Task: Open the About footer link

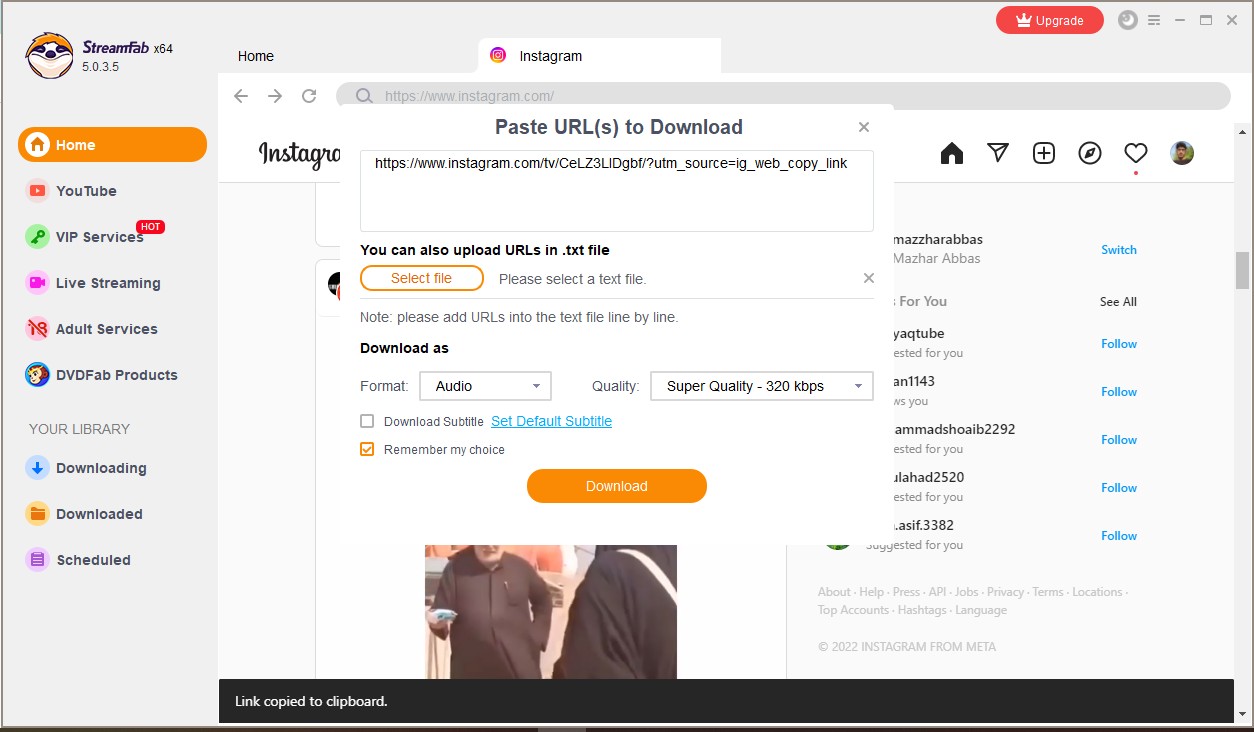Action: (x=834, y=592)
